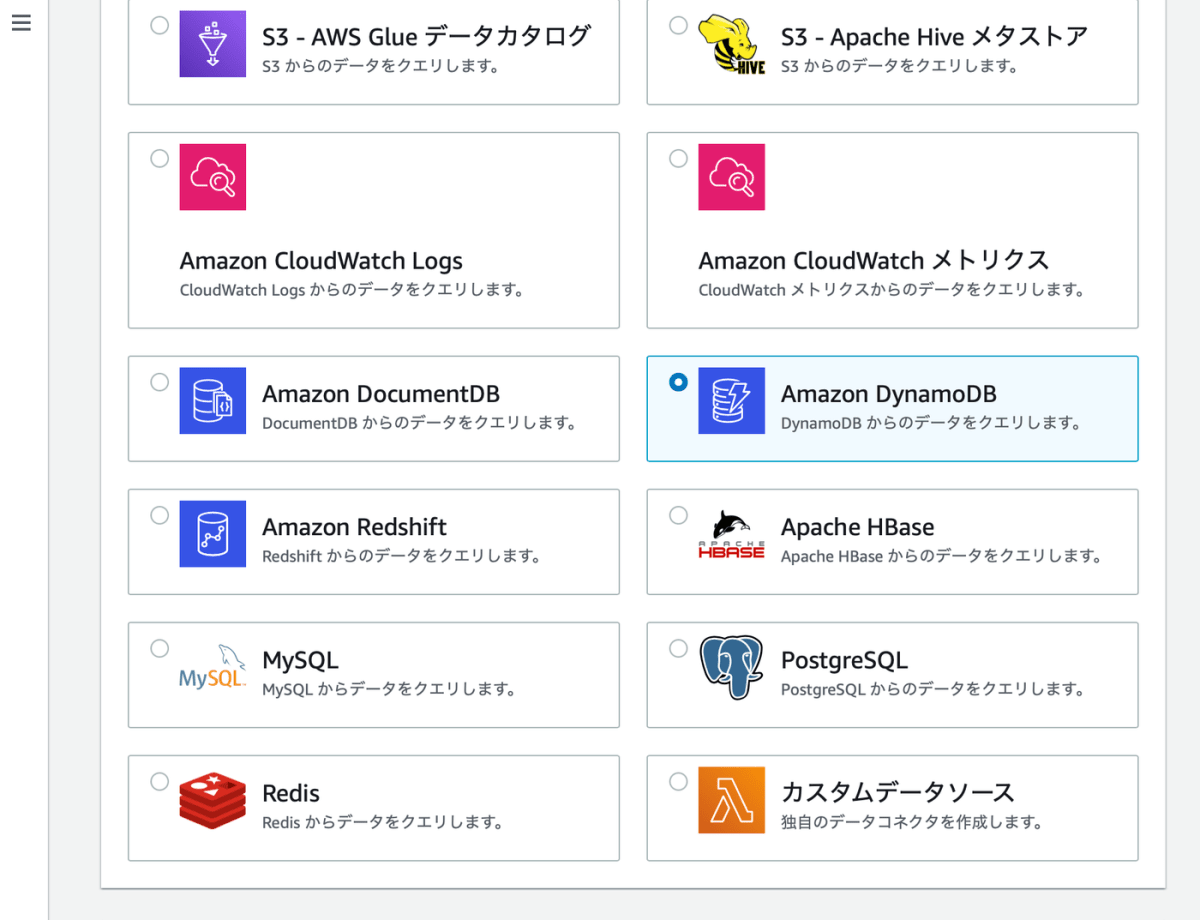
Task: Open the hamburger navigation menu
Action: point(21,23)
